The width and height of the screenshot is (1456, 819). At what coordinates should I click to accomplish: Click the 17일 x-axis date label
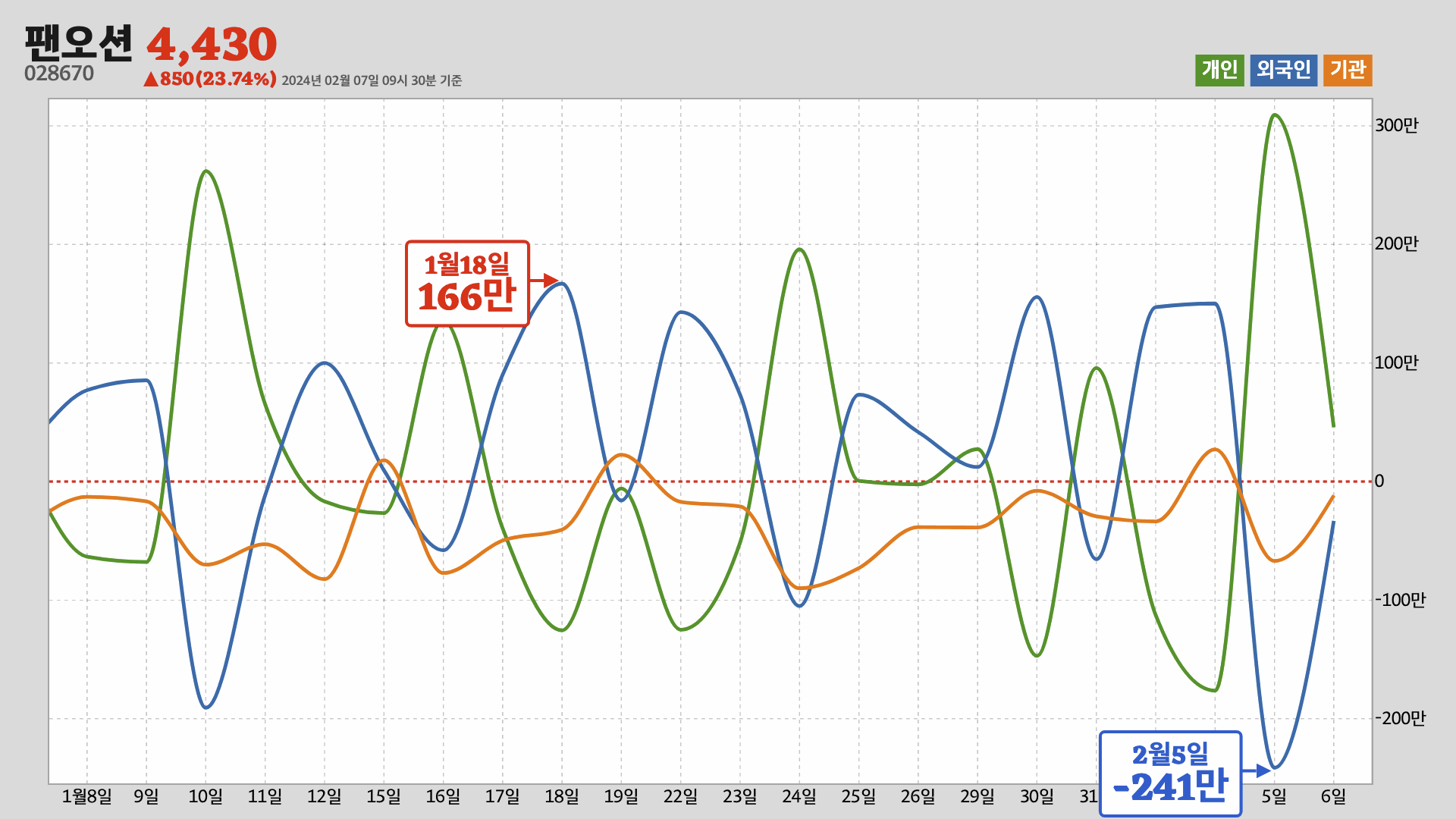pyautogui.click(x=503, y=796)
